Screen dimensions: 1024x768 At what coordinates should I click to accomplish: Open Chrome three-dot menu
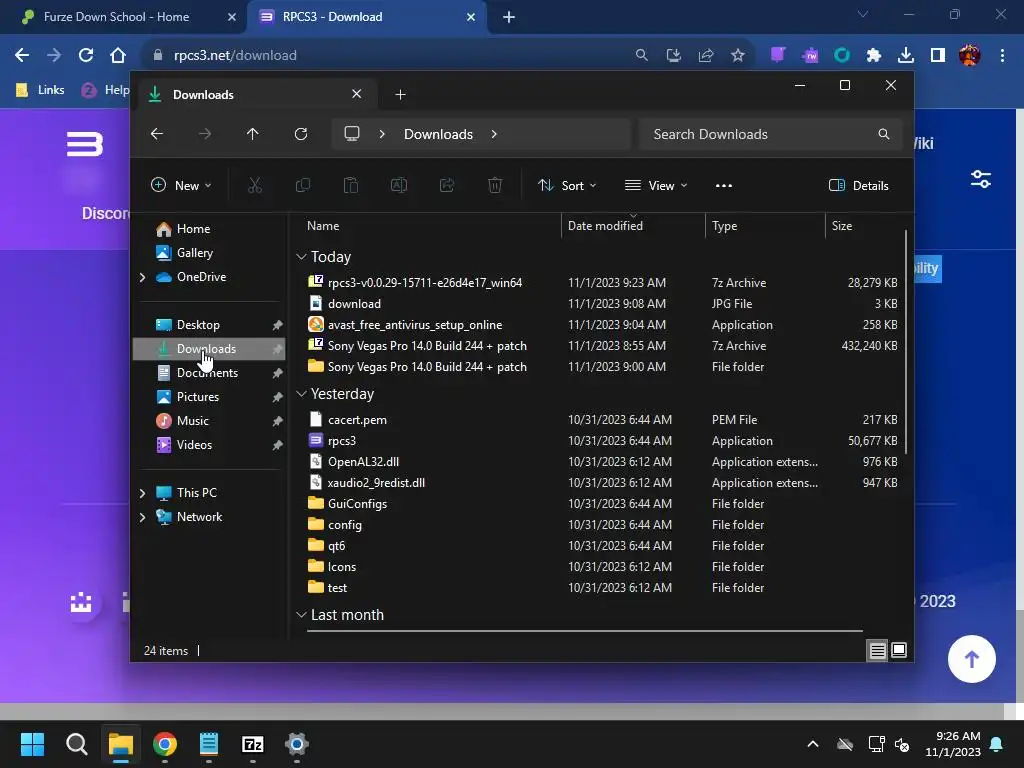1002,56
